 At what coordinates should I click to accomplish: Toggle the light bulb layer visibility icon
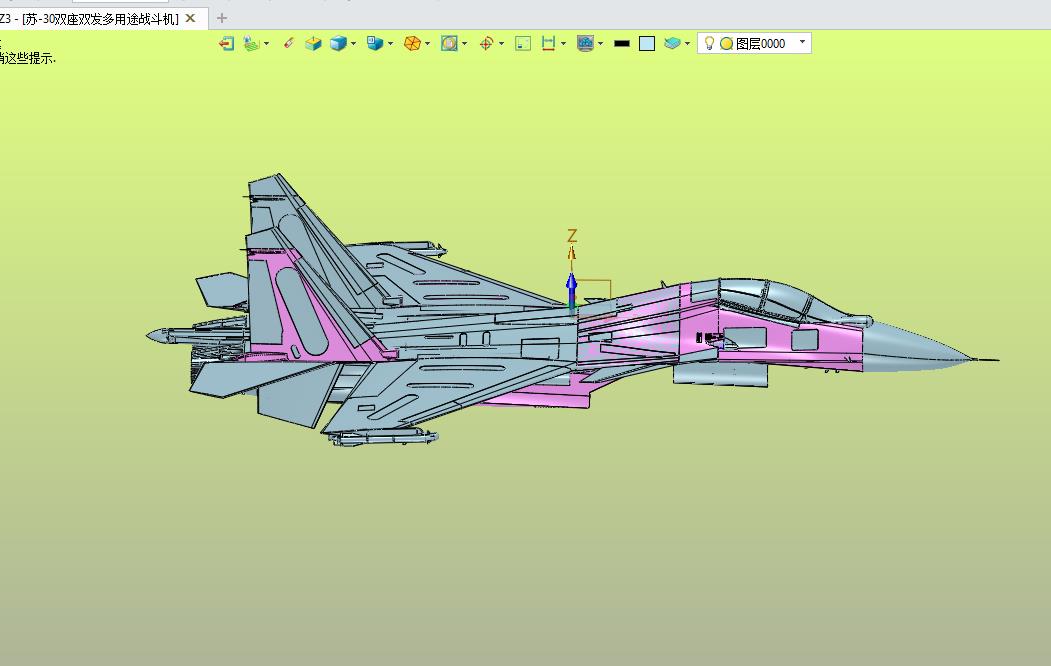coord(709,44)
